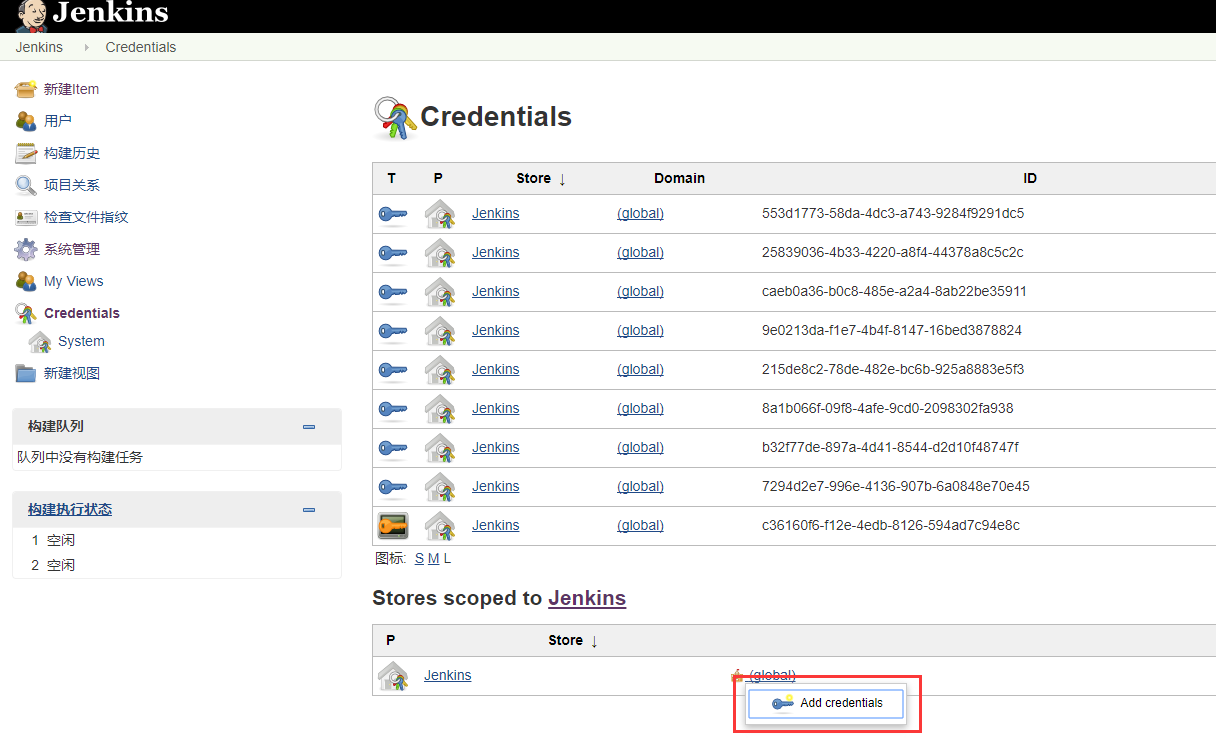
Task: Select icon size M
Action: coord(433,559)
